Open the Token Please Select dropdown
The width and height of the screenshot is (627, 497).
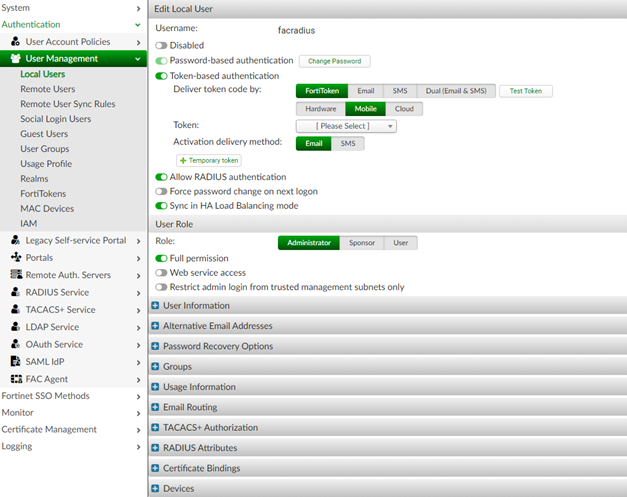(346, 126)
